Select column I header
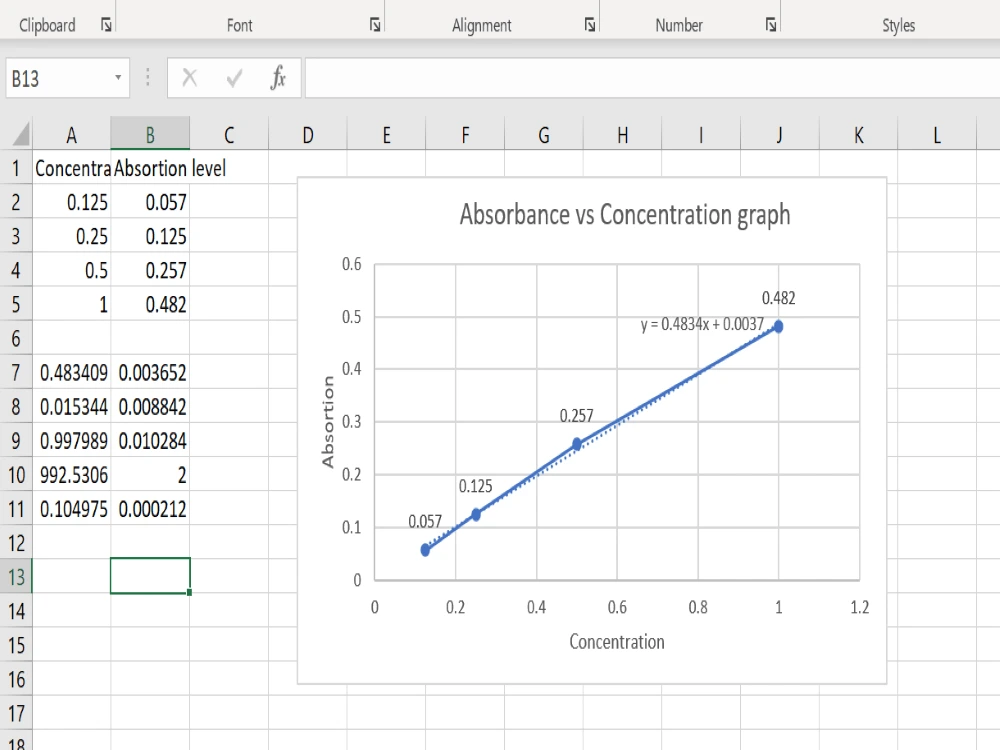1000x750 pixels. 701,135
